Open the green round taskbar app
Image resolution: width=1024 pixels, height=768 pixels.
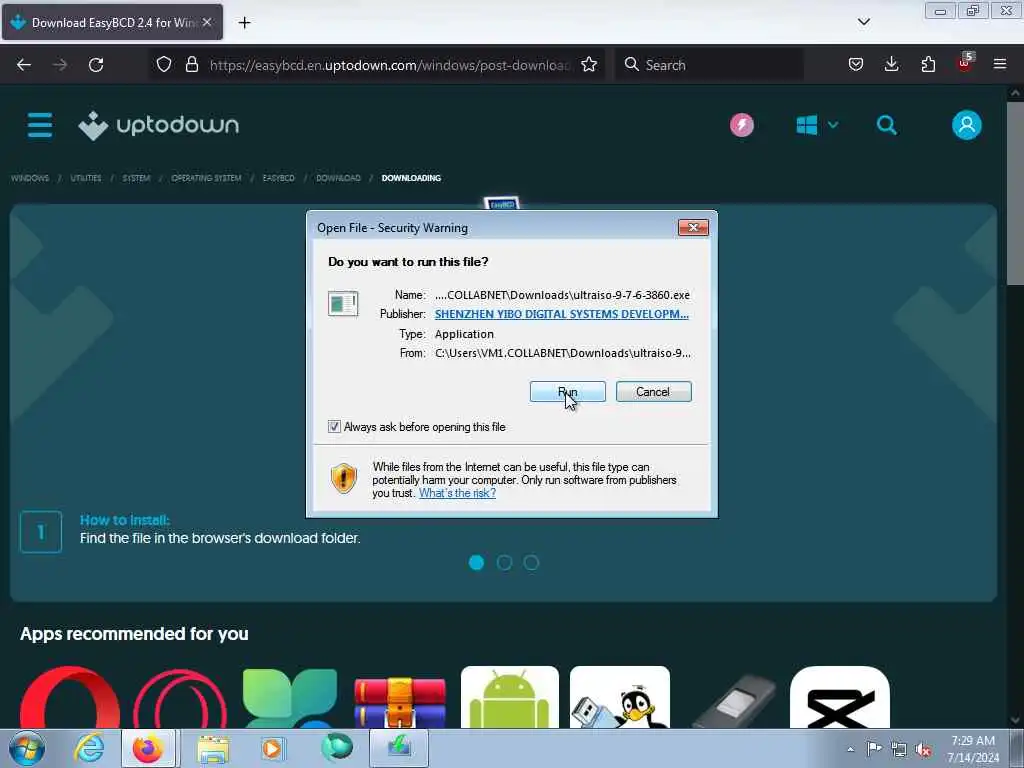click(337, 748)
